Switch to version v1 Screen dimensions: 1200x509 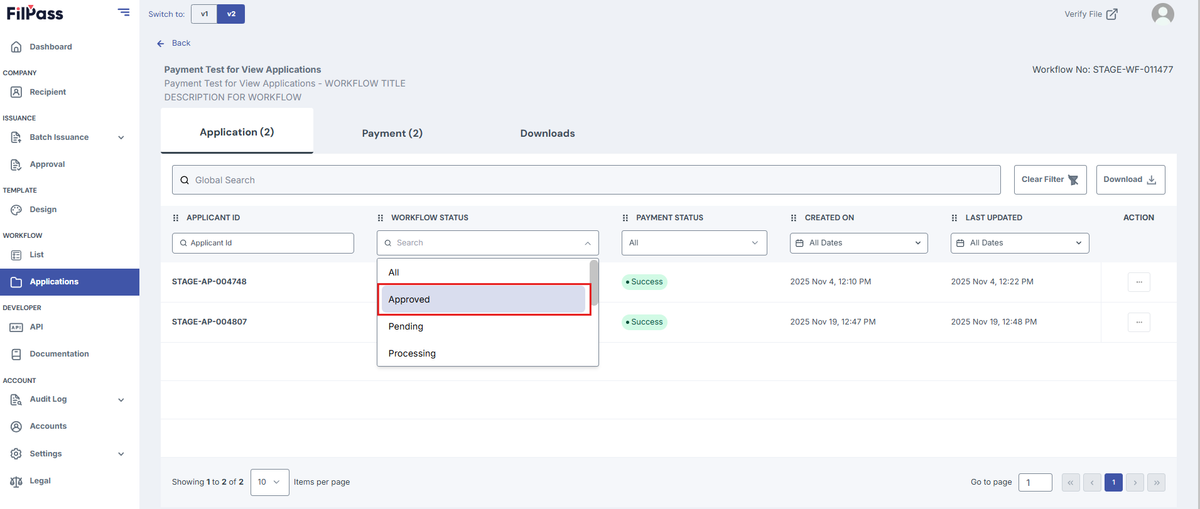tap(204, 14)
